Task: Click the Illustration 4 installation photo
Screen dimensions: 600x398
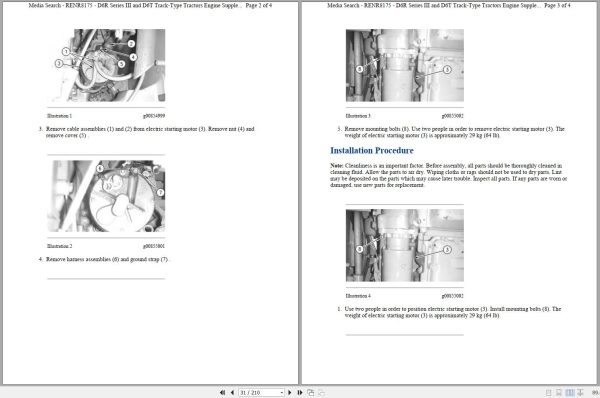Action: (405, 245)
